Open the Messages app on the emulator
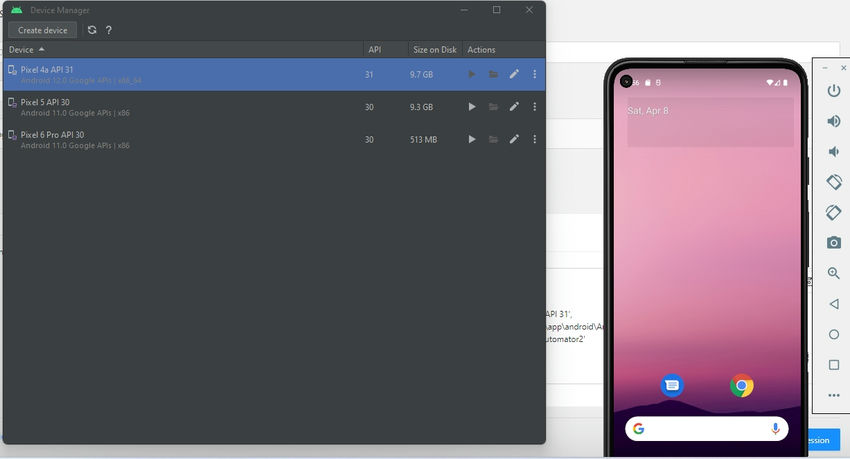 click(x=672, y=385)
